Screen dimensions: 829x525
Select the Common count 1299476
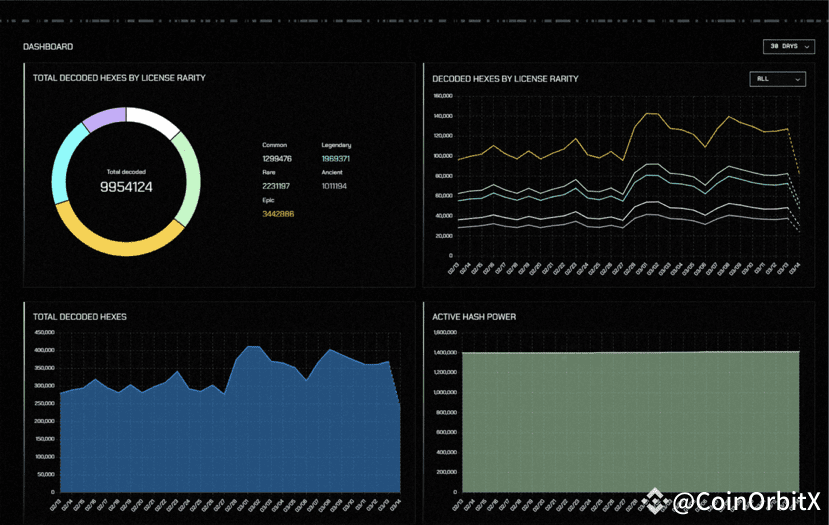277,159
